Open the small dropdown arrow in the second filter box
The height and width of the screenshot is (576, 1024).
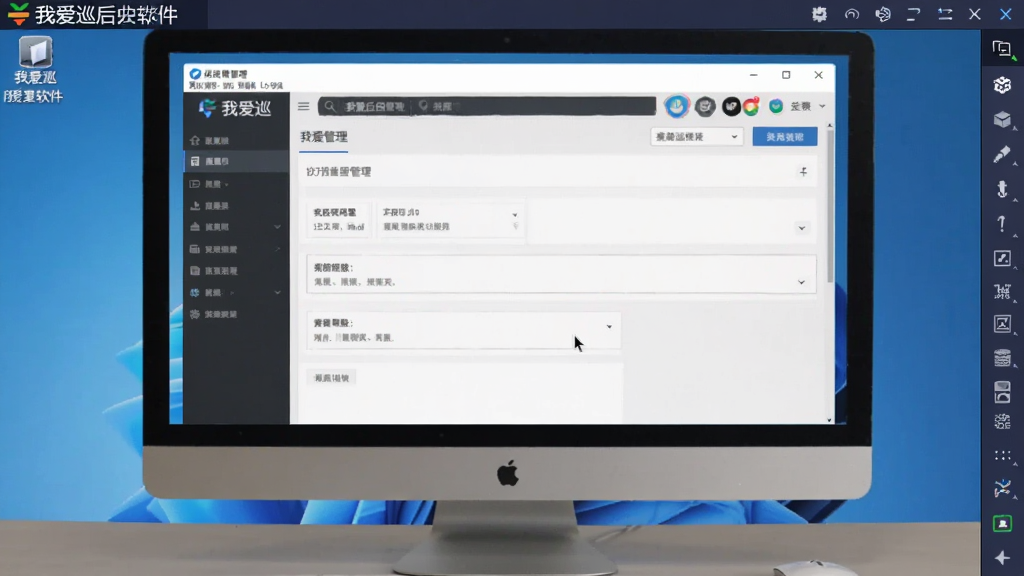(x=515, y=215)
